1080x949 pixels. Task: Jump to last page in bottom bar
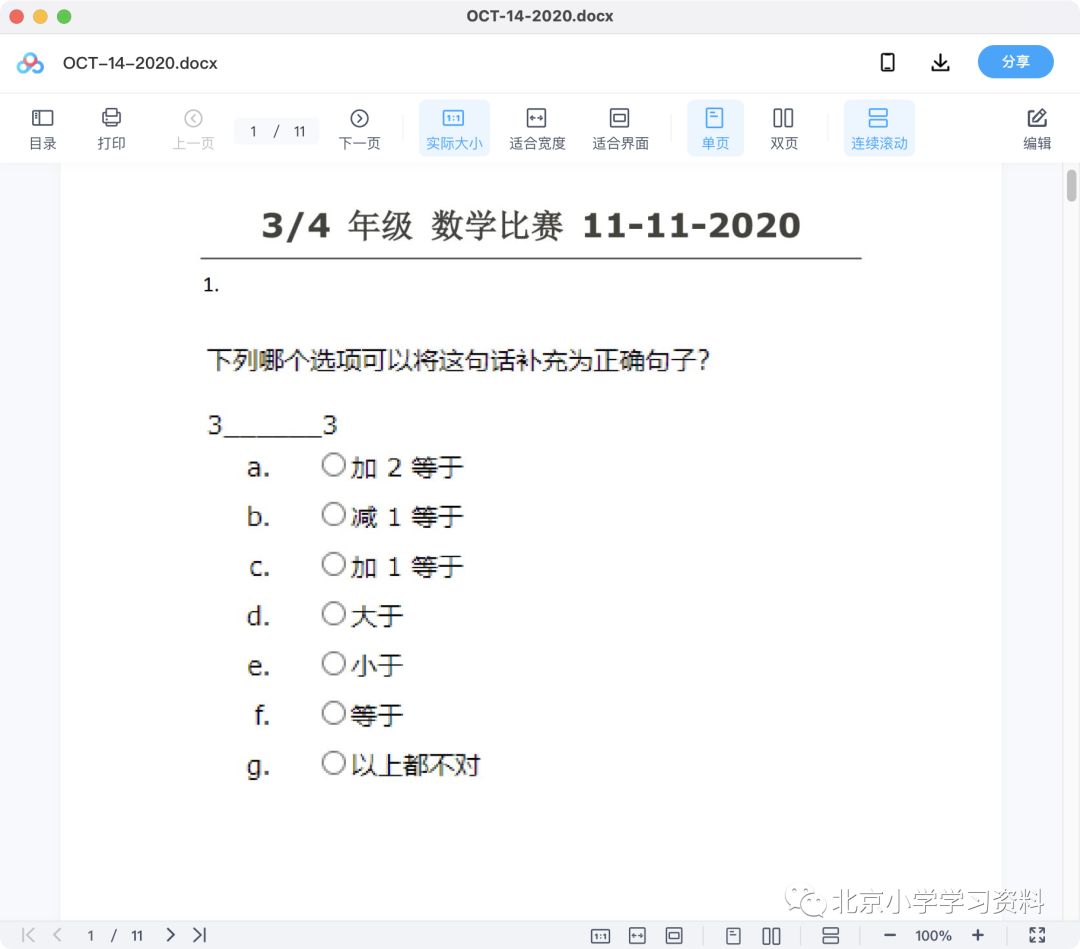[200, 935]
